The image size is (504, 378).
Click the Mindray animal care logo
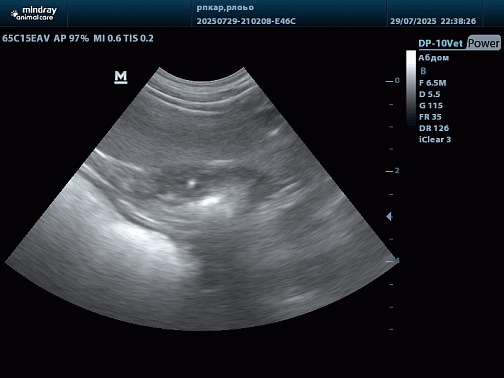pyautogui.click(x=34, y=14)
